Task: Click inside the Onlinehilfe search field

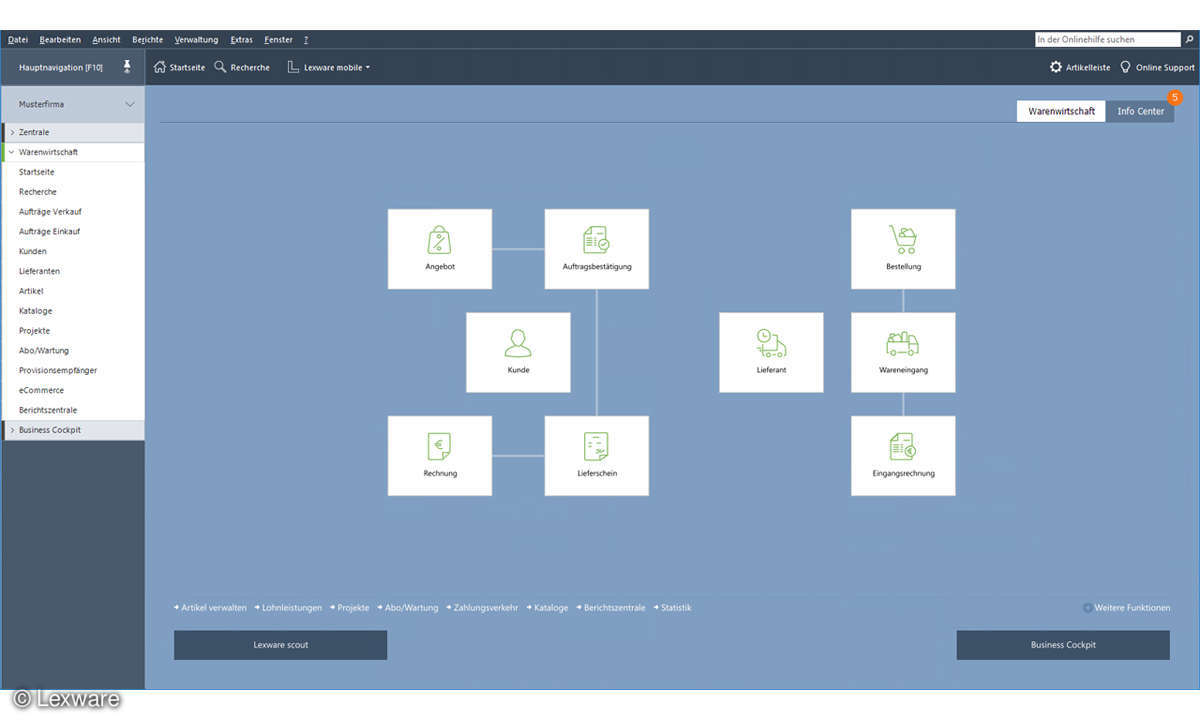Action: coord(1108,40)
